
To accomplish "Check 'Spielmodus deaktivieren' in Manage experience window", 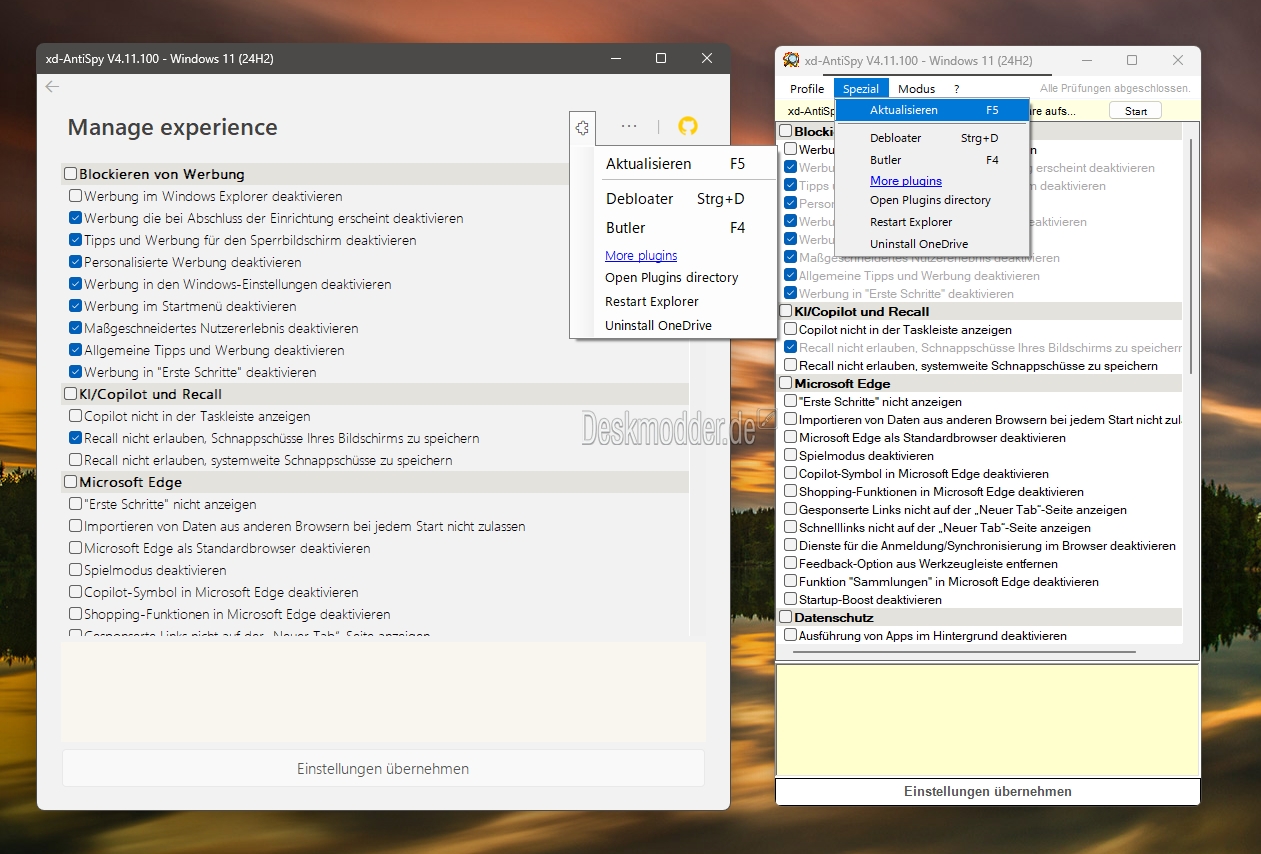I will click(76, 570).
